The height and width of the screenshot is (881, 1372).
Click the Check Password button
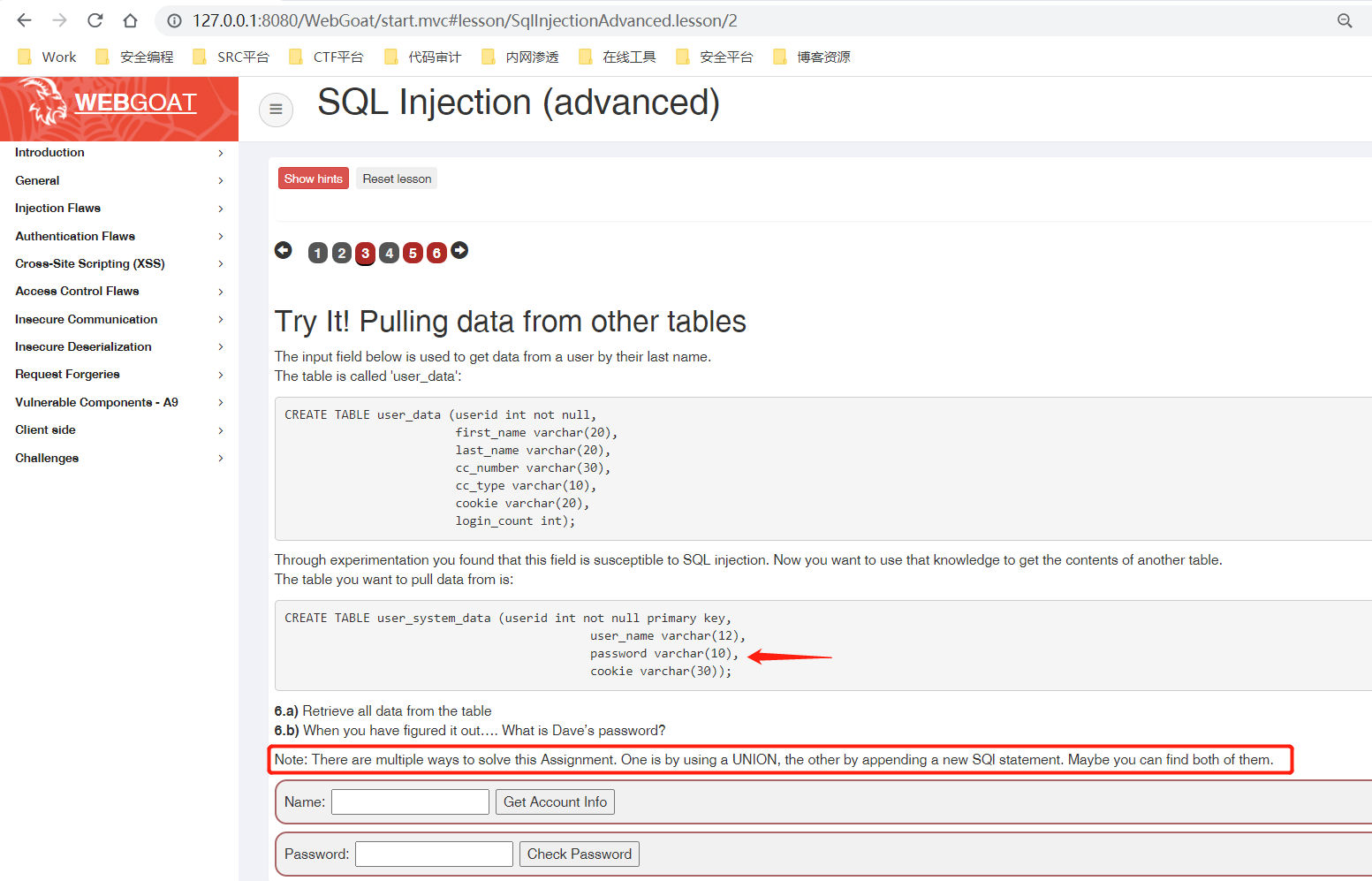click(x=579, y=854)
